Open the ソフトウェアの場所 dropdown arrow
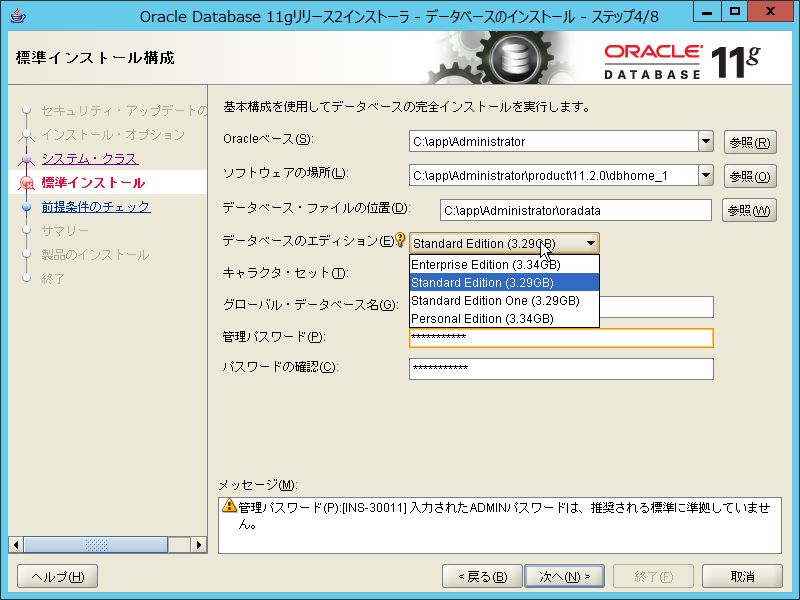Screen dimensions: 800x600 [x=706, y=176]
